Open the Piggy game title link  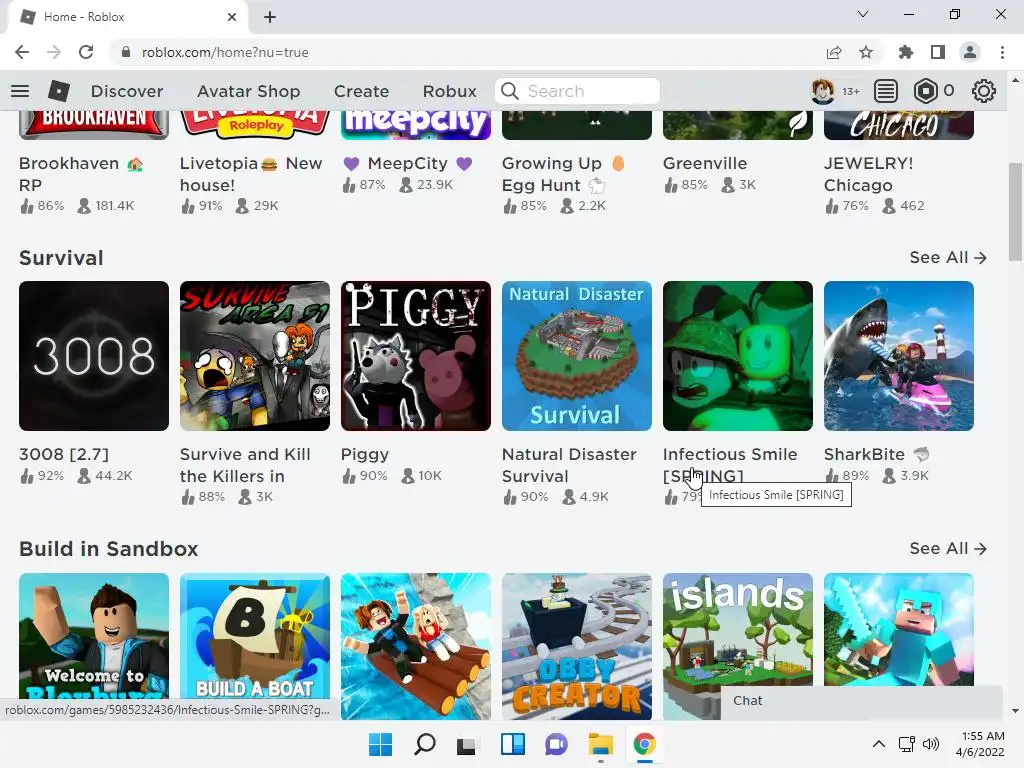coord(364,455)
